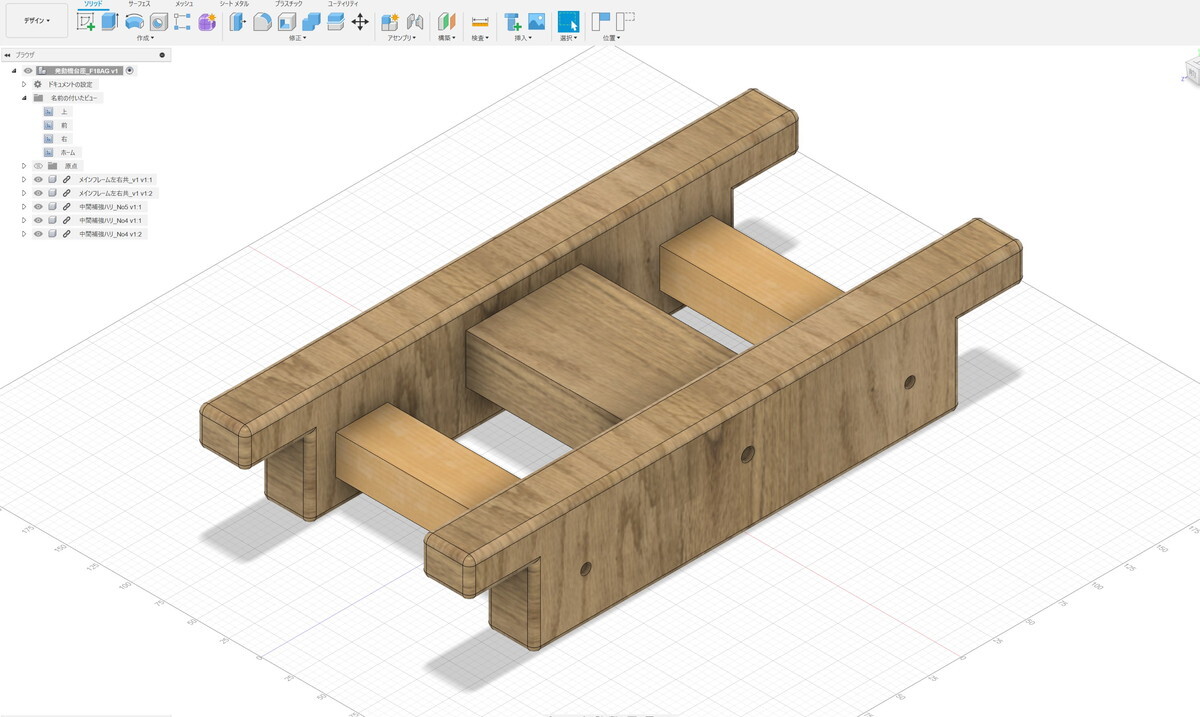Switch to the ソリッド tab
This screenshot has height=717, width=1200.
[x=93, y=4]
